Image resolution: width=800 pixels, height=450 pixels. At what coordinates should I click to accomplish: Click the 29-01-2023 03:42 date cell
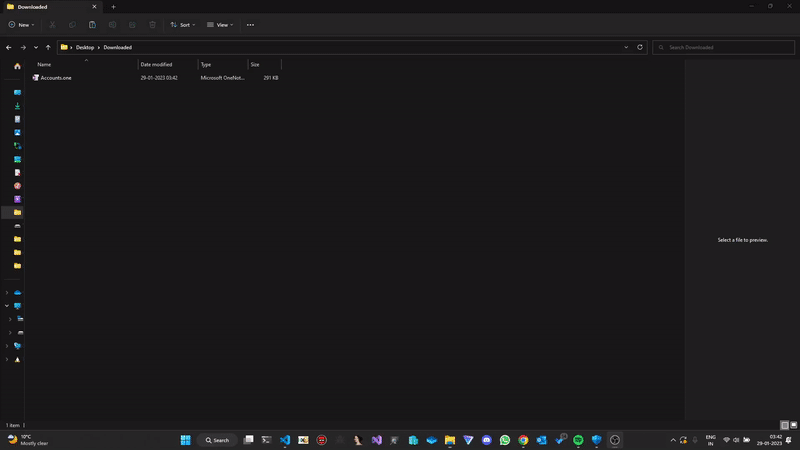pyautogui.click(x=159, y=78)
